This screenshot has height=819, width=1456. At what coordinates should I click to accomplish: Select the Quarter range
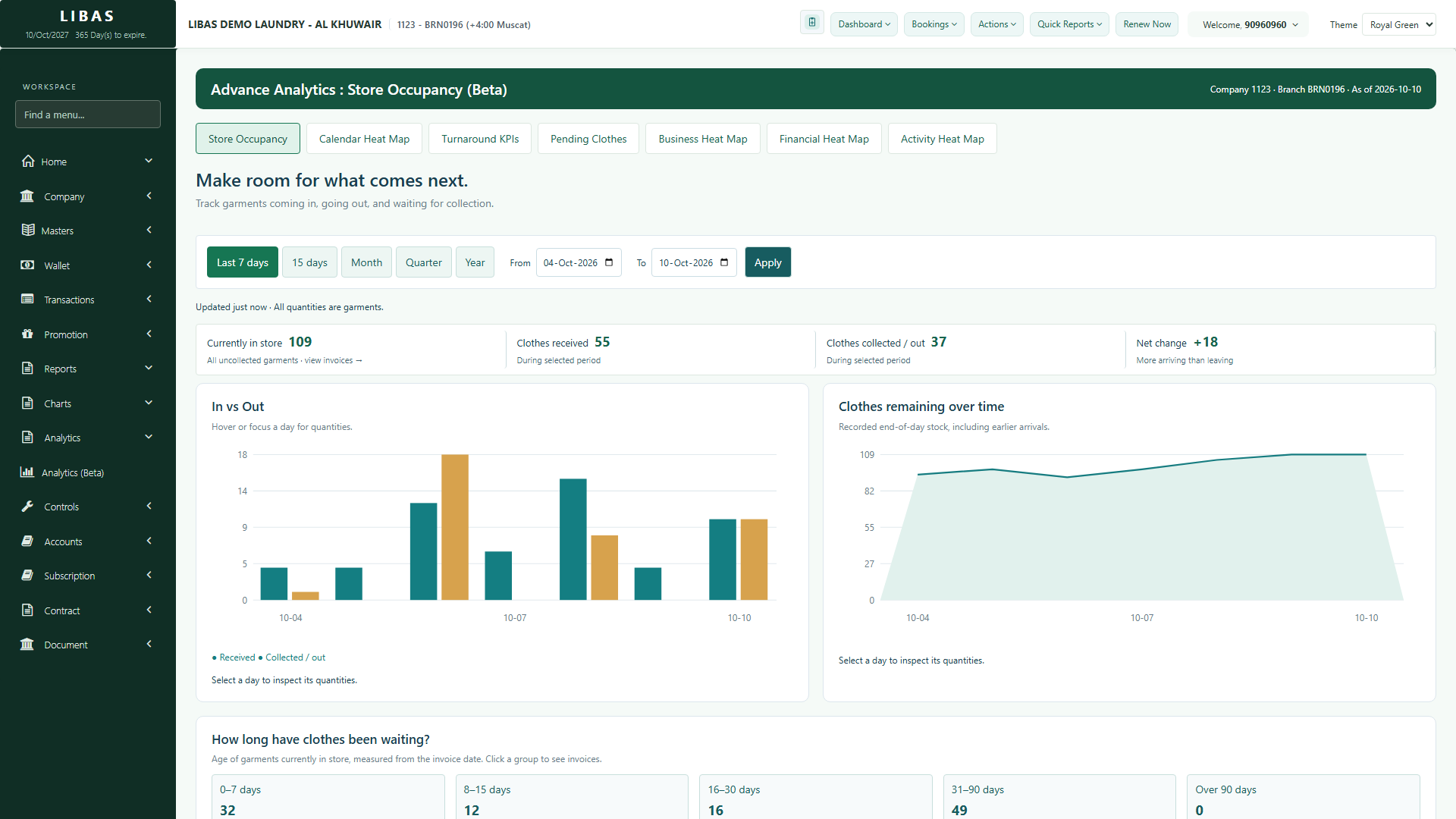424,262
